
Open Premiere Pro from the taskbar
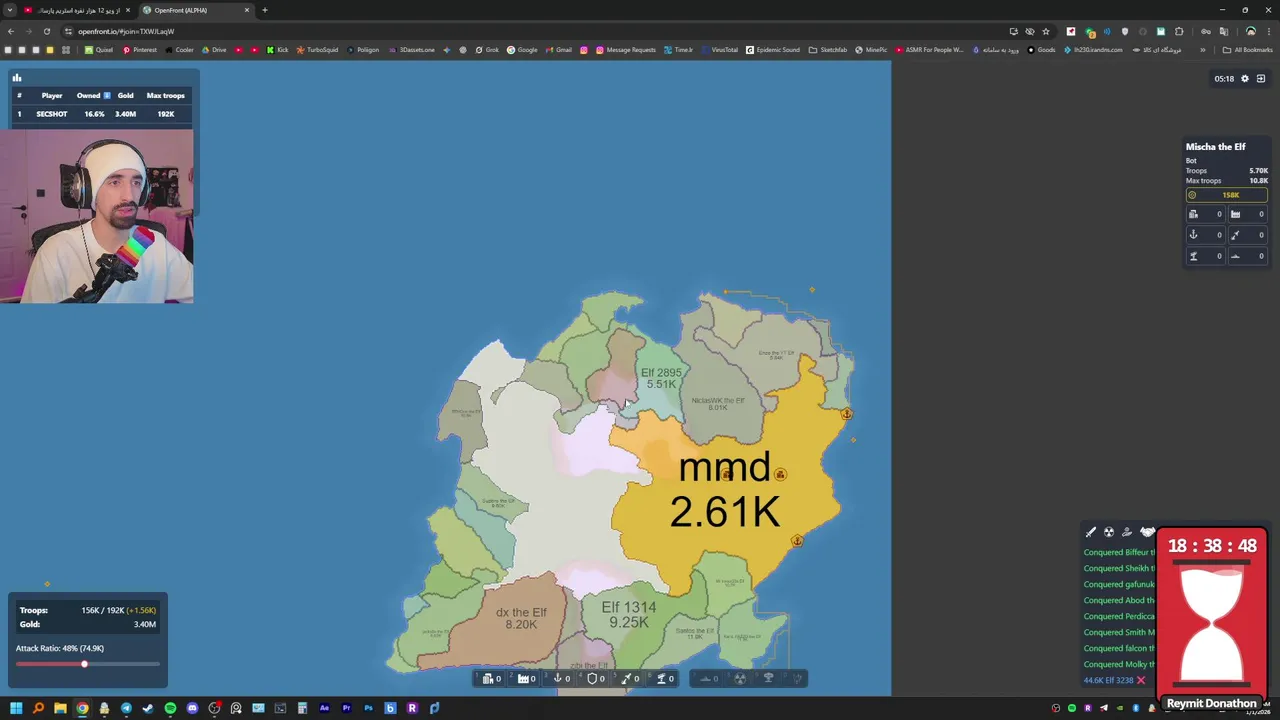346,708
